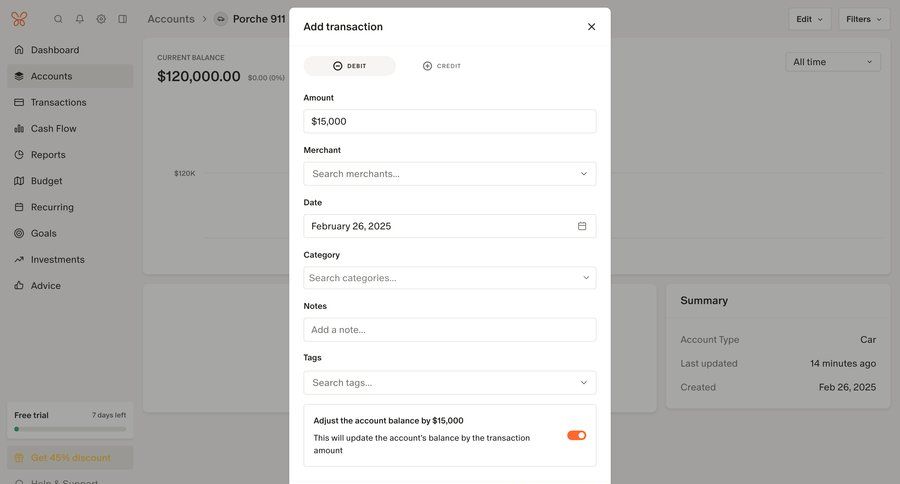
Task: Click the Date field February 26, 2025
Action: click(450, 226)
